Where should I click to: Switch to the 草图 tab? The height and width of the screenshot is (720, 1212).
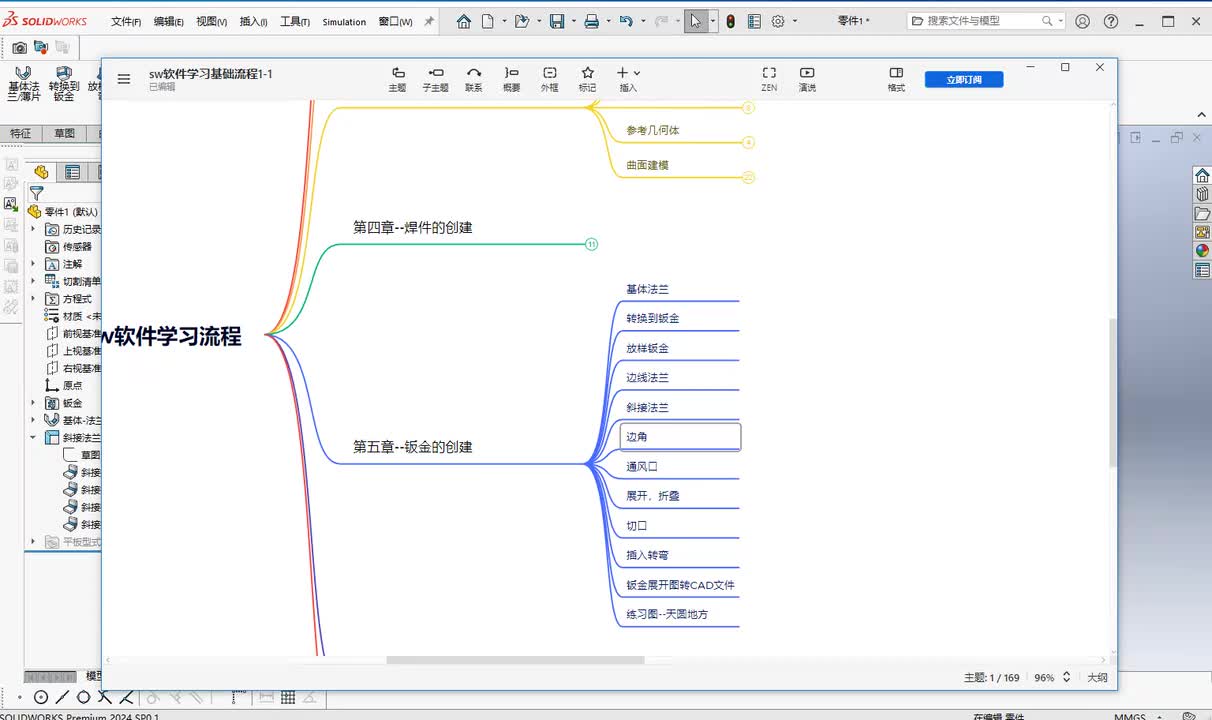coord(64,133)
